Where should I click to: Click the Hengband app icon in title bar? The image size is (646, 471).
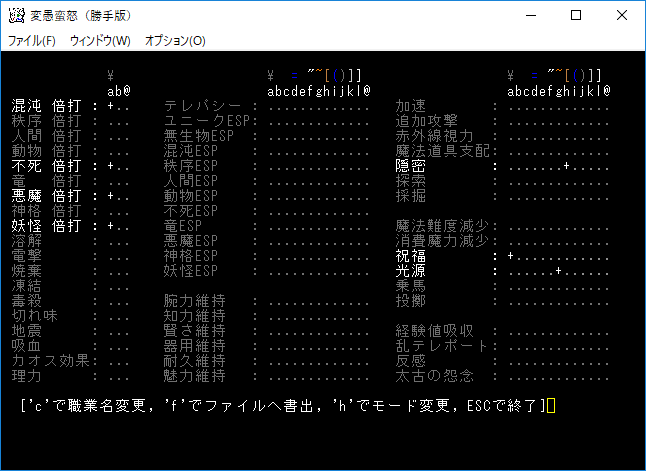(x=16, y=16)
